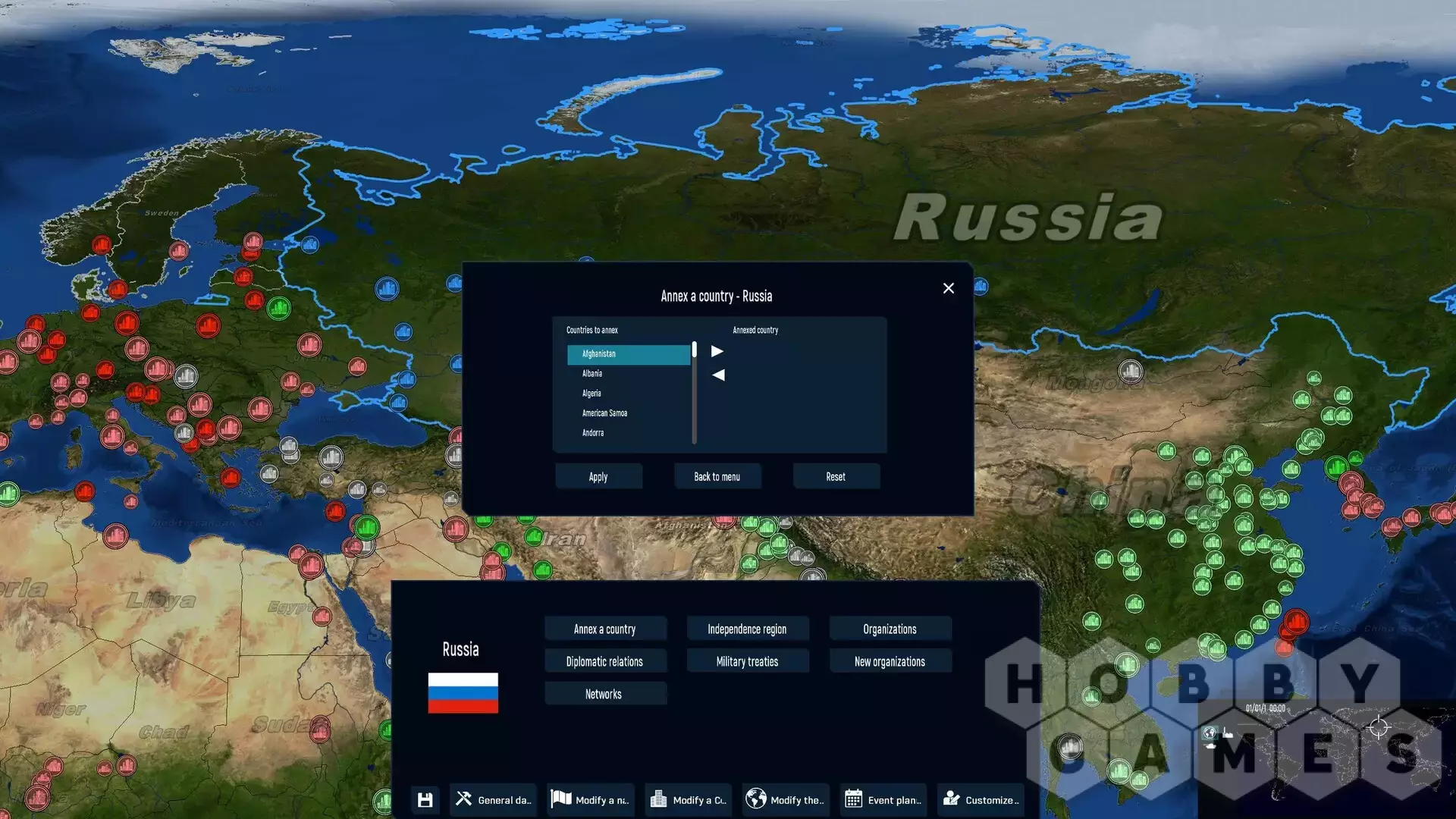Open Organizations option

[890, 629]
